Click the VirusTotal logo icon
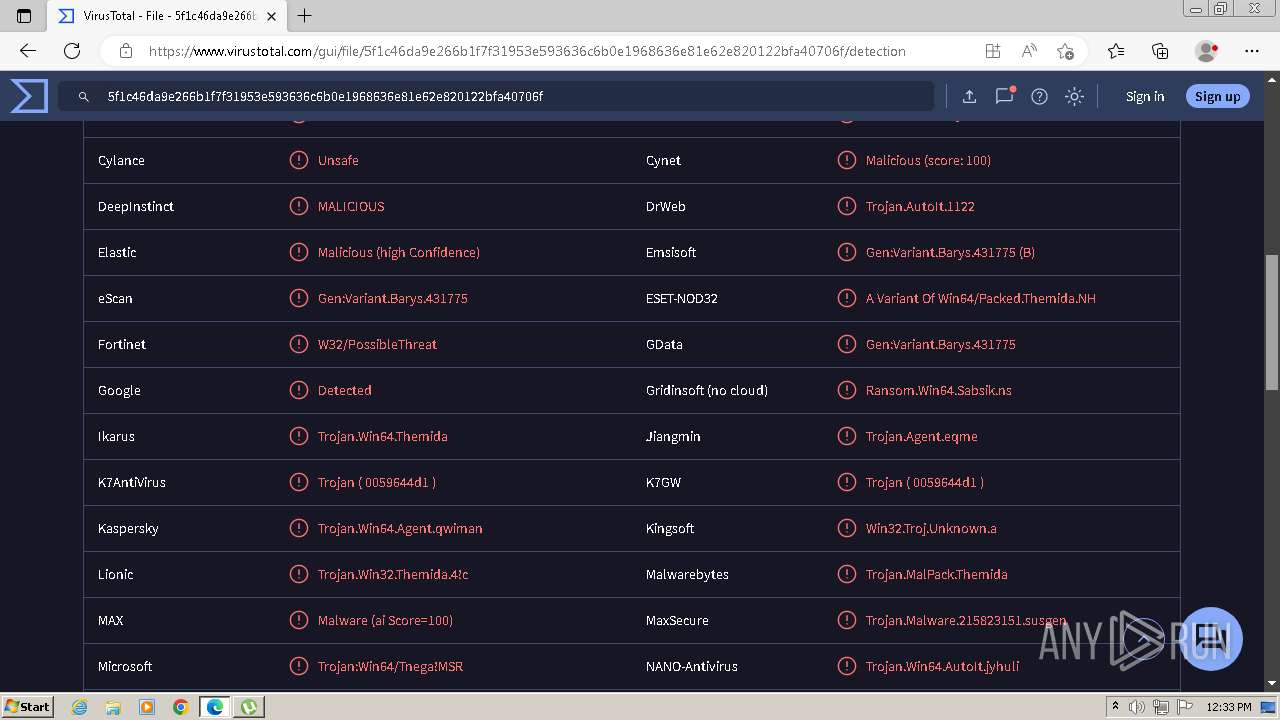The height and width of the screenshot is (720, 1280). click(x=29, y=96)
